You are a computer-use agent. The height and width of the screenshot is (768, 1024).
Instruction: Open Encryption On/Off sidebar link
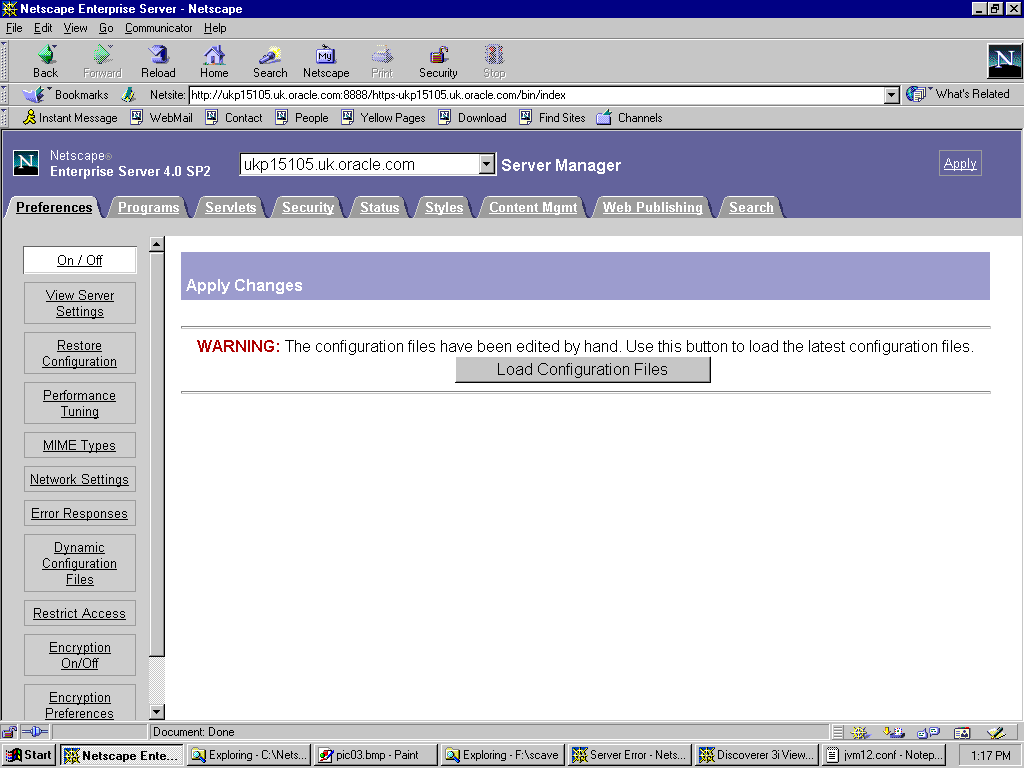[80, 655]
